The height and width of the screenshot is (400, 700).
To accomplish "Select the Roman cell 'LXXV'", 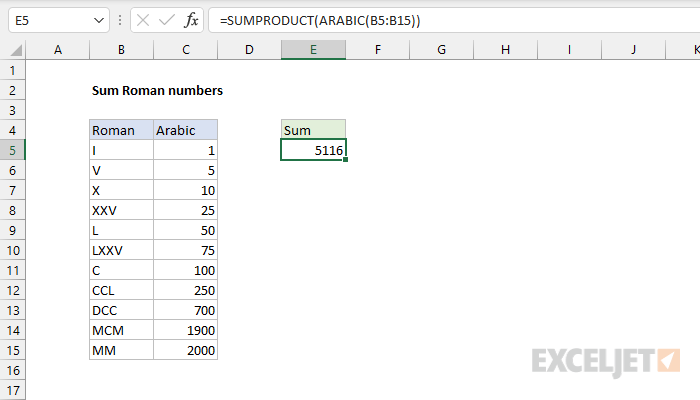I will 121,250.
